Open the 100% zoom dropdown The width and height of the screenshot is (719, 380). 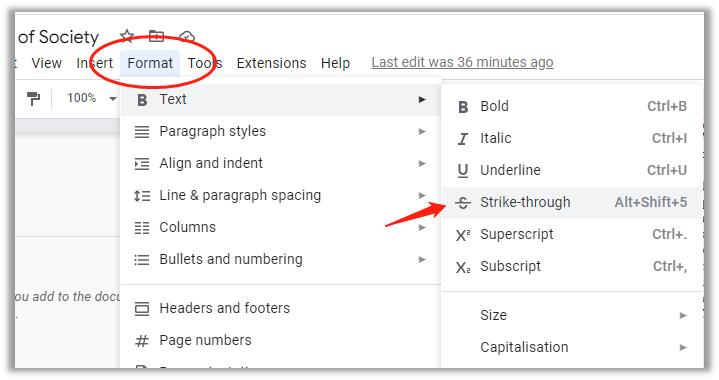click(x=91, y=98)
